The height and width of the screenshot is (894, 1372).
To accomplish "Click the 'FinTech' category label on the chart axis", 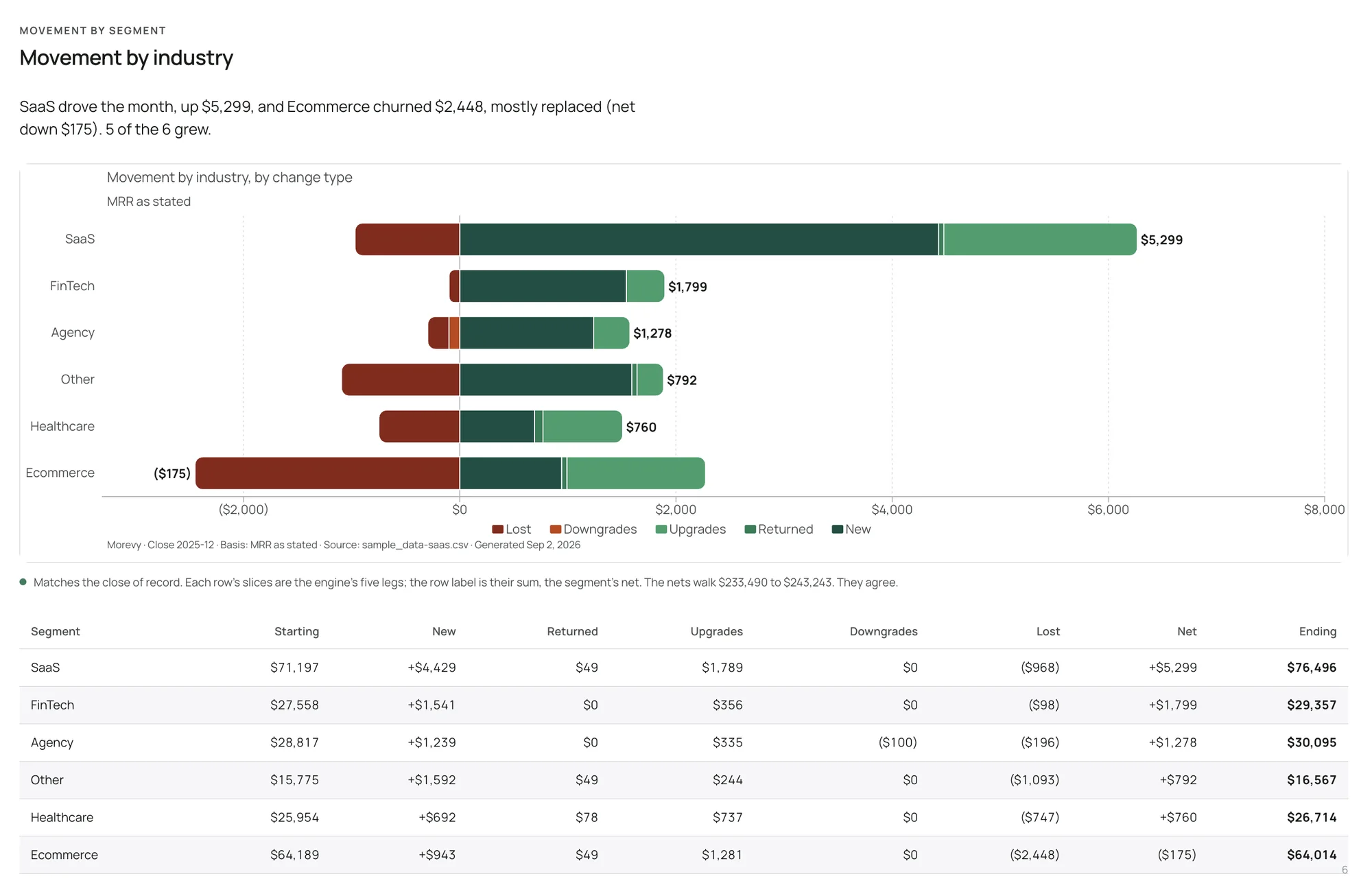I will tap(72, 286).
